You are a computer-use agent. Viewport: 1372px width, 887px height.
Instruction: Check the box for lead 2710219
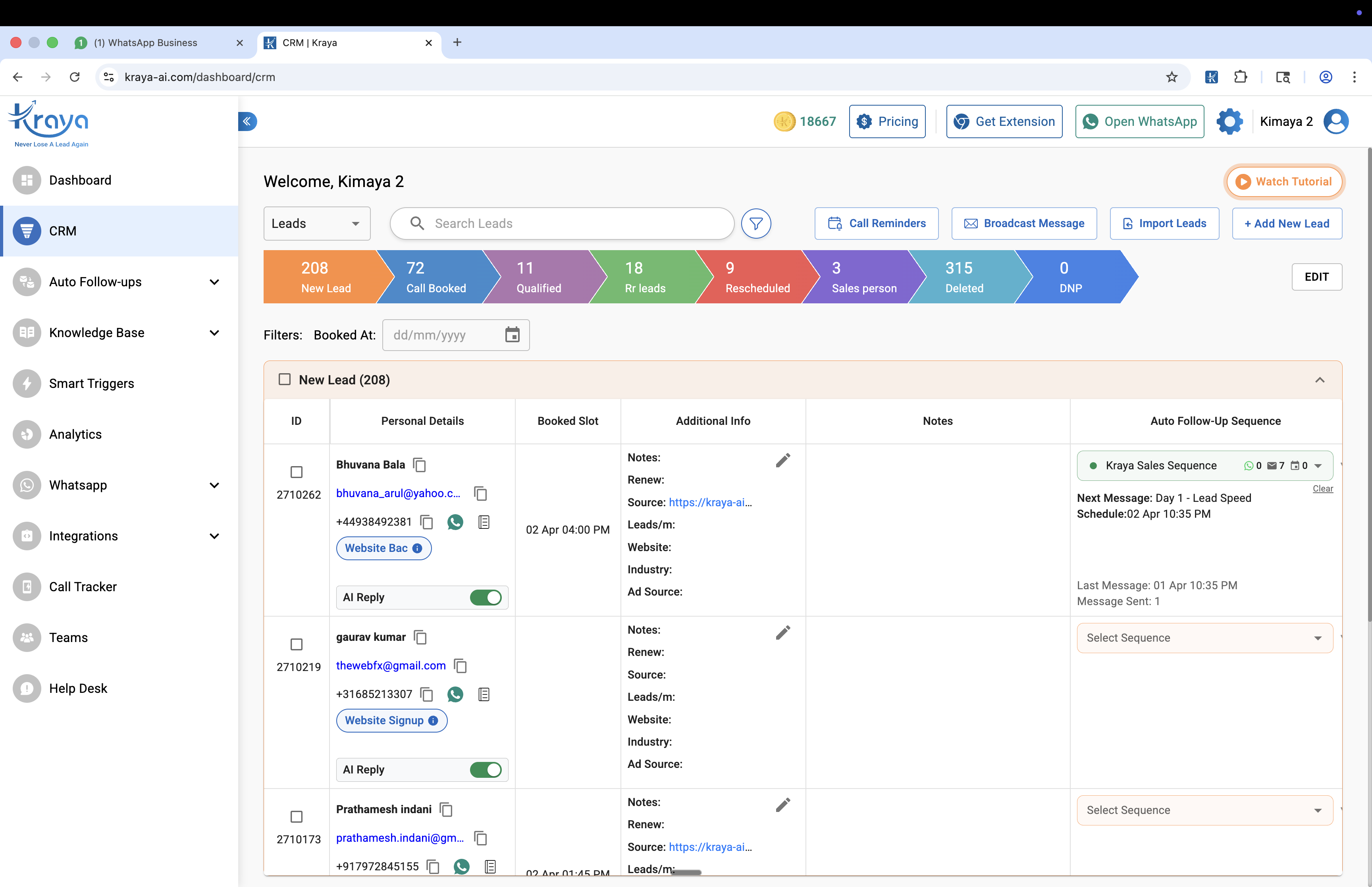coord(296,644)
